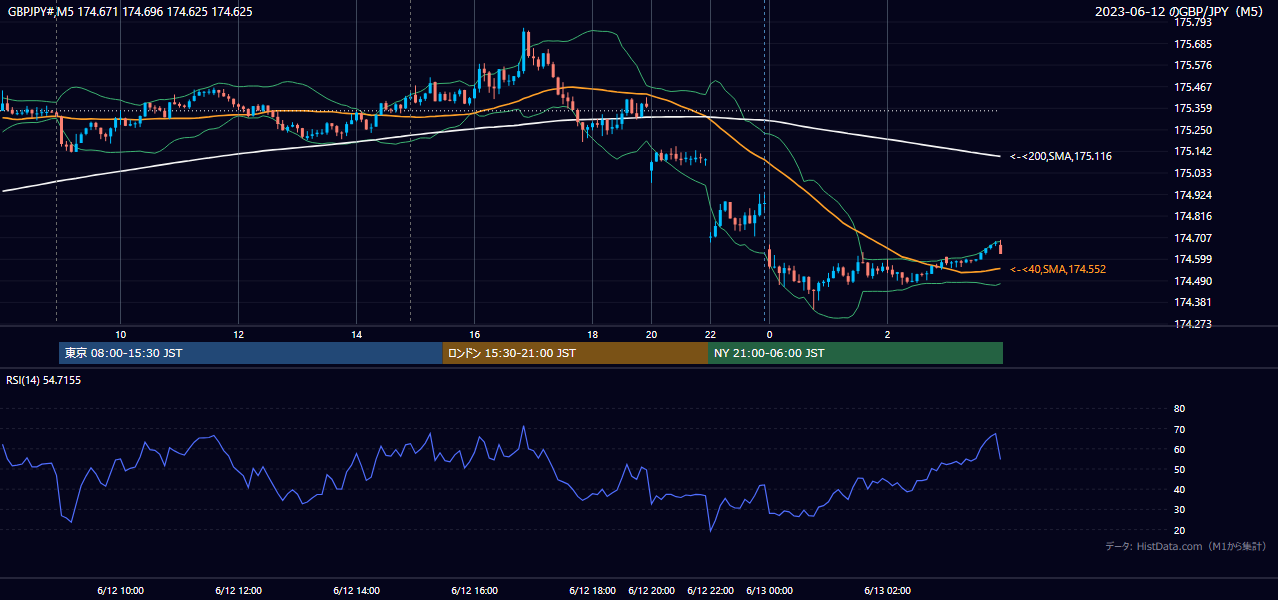The width and height of the screenshot is (1278, 600).
Task: Click the 174.599 price axis value
Action: tap(1192, 259)
